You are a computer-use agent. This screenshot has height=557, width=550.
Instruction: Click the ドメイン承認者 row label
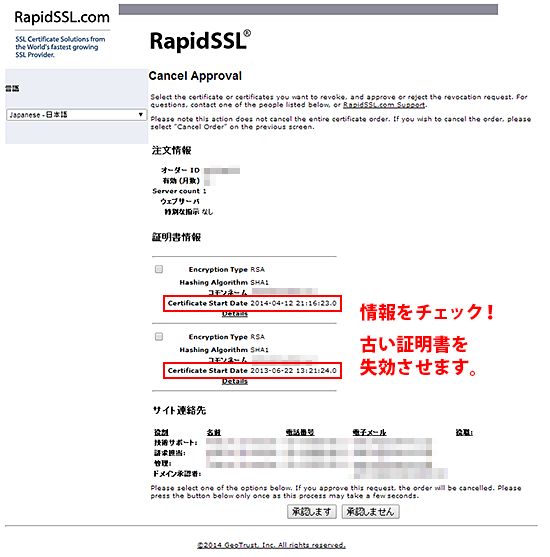pyautogui.click(x=177, y=474)
